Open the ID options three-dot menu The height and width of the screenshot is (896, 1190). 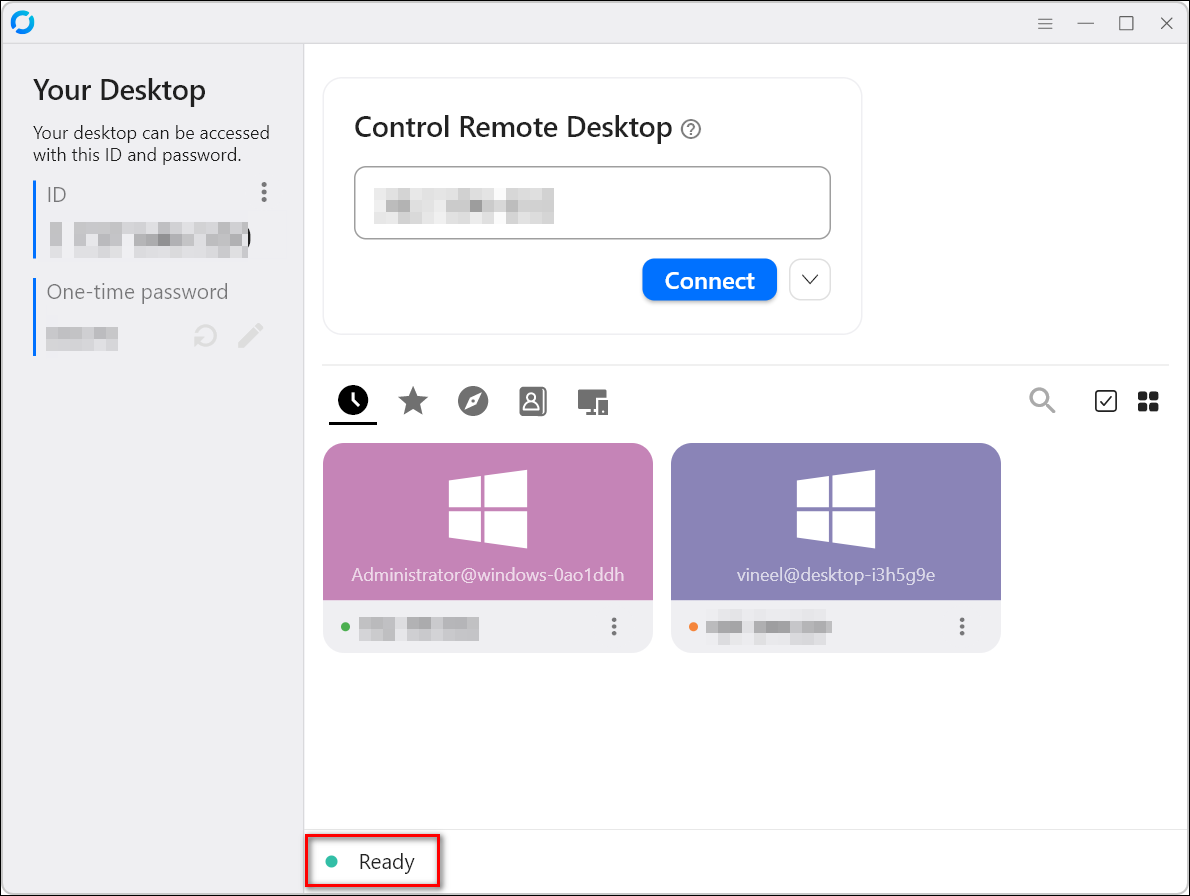click(x=264, y=192)
